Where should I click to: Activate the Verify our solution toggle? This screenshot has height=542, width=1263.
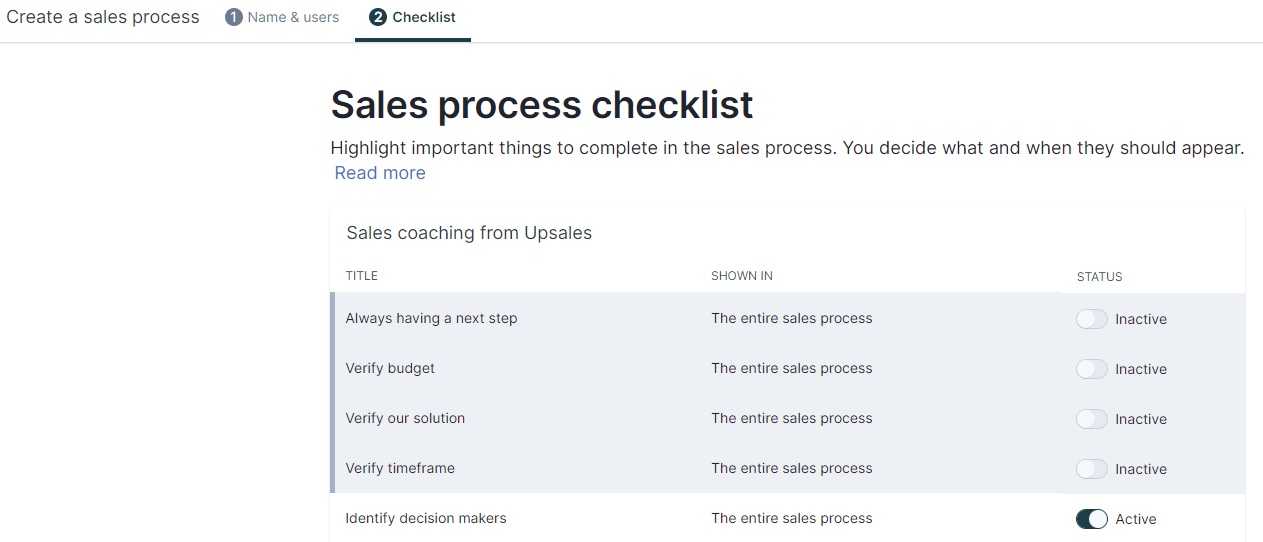(x=1092, y=419)
